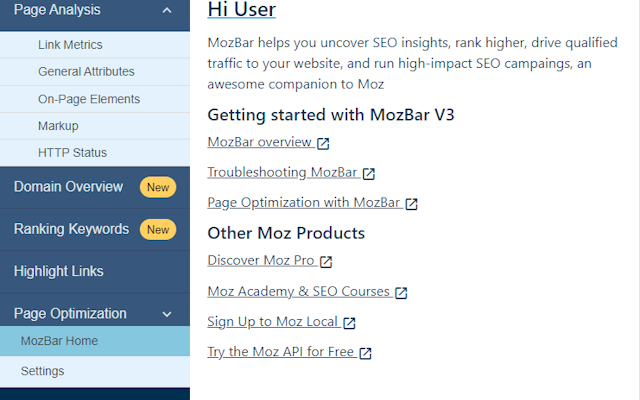Expand the Page Optimization chevron
640x400 pixels.
pyautogui.click(x=167, y=314)
